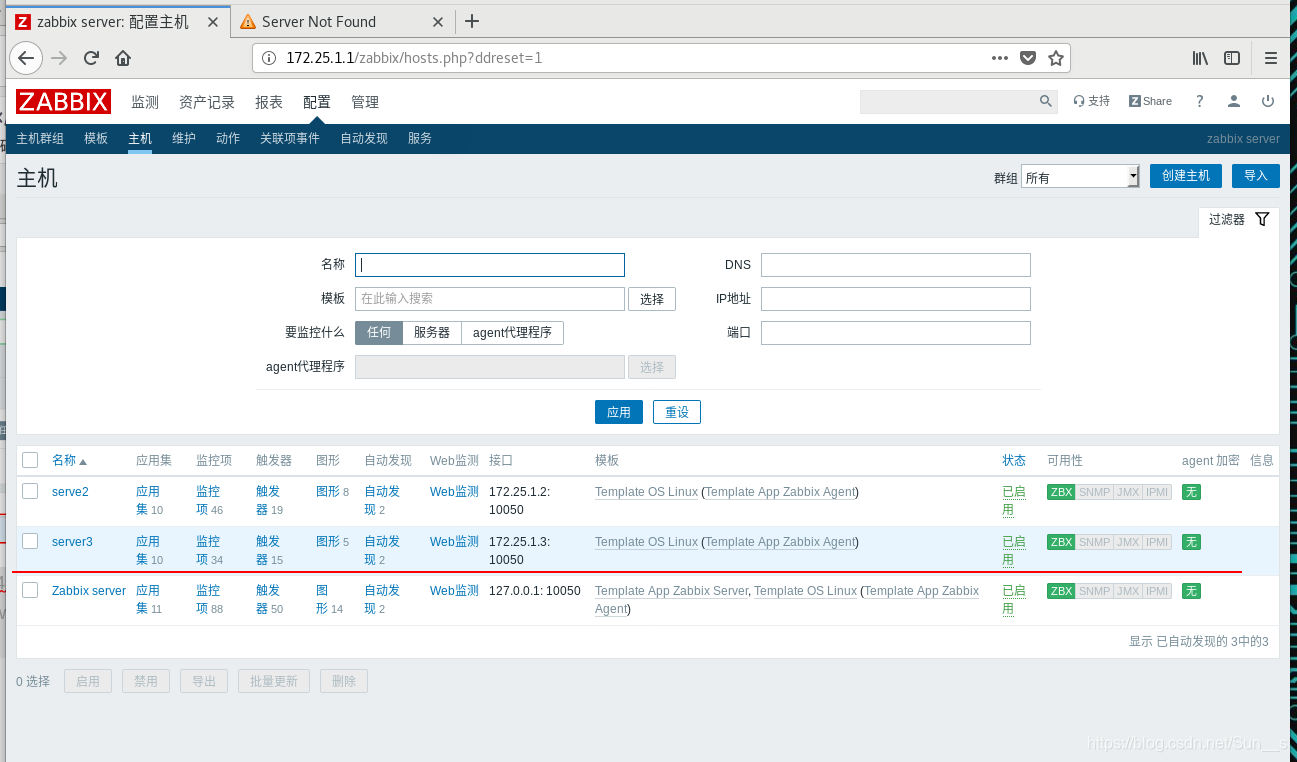The image size is (1297, 762).
Task: Open the Firefox hamburger menu
Action: point(1271,58)
